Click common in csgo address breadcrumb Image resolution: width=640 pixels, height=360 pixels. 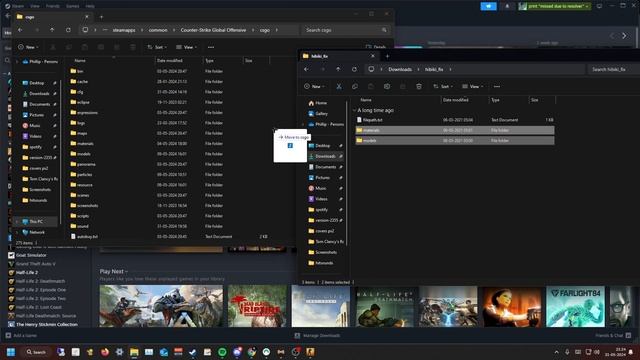(x=158, y=30)
